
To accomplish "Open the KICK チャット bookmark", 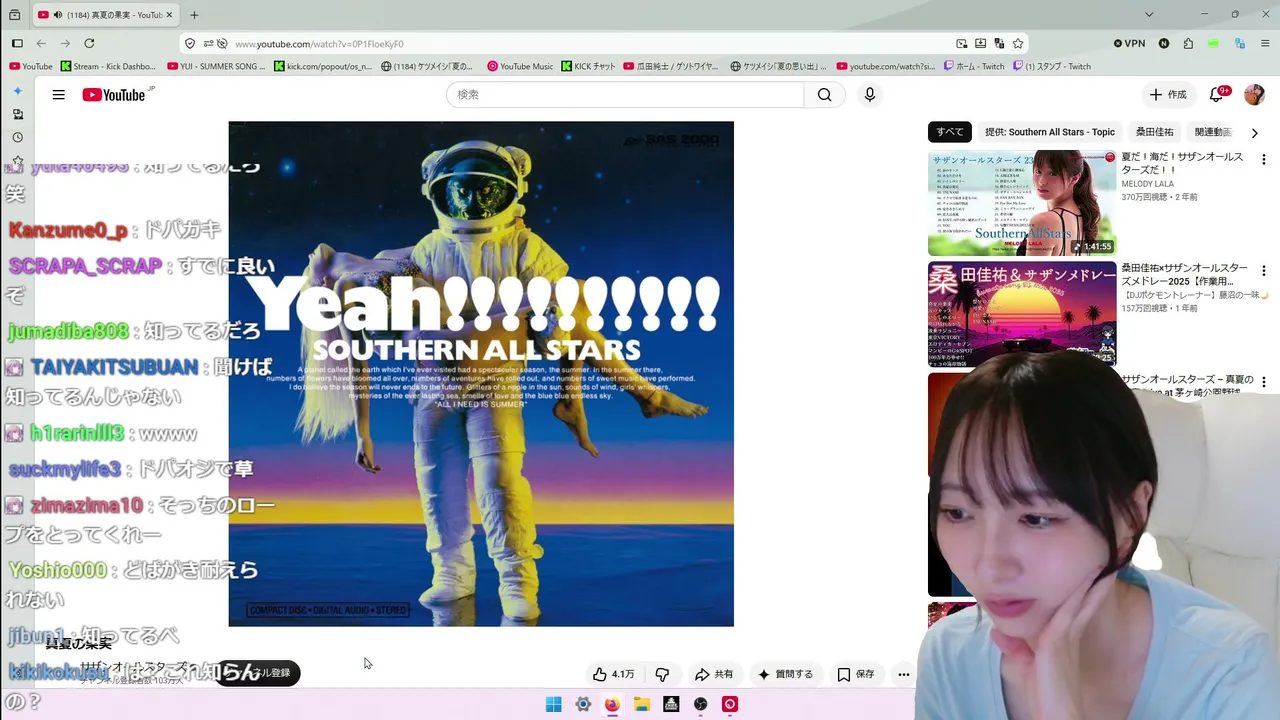I will (x=588, y=67).
